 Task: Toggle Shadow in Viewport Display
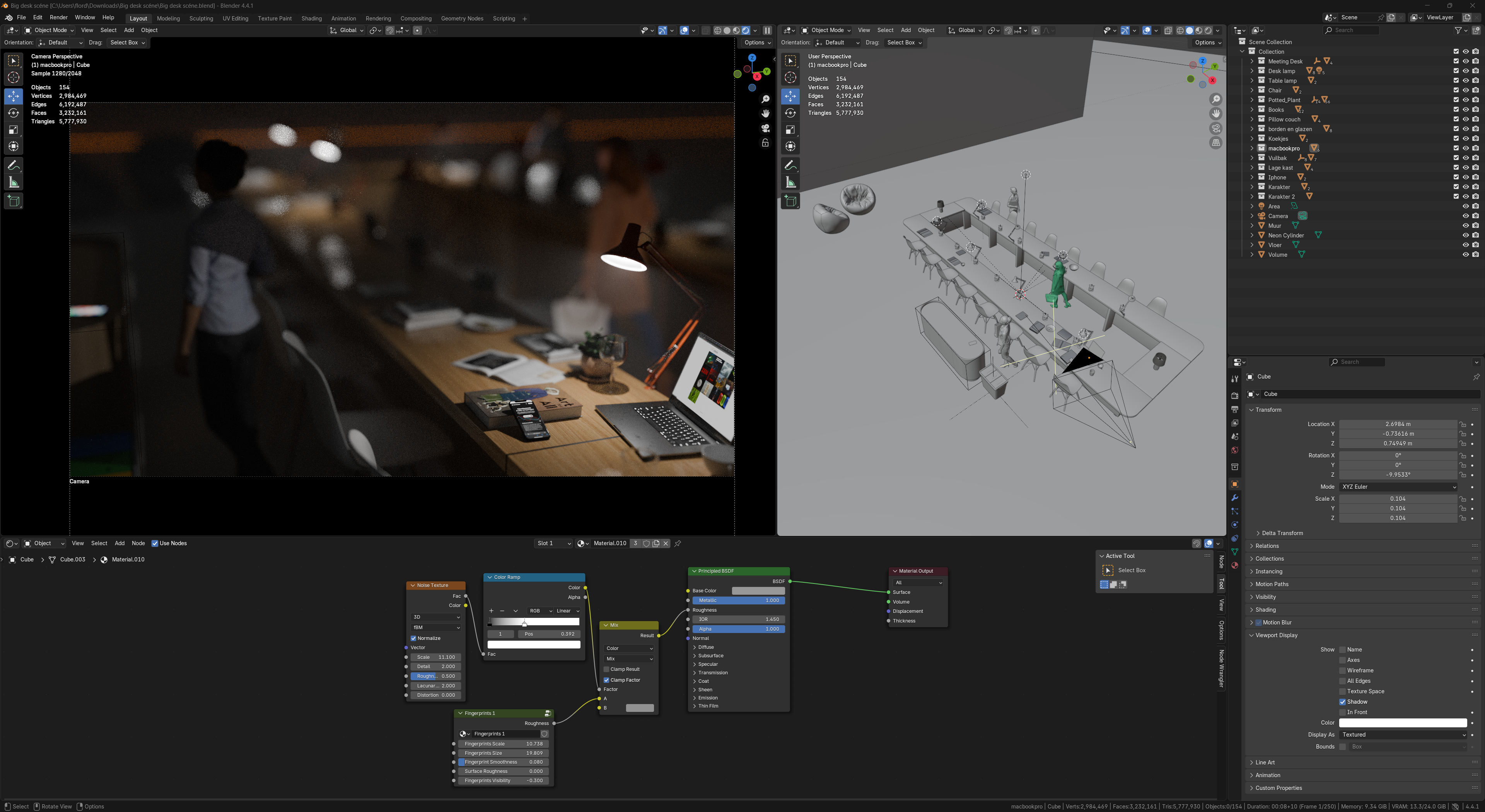(1342, 702)
